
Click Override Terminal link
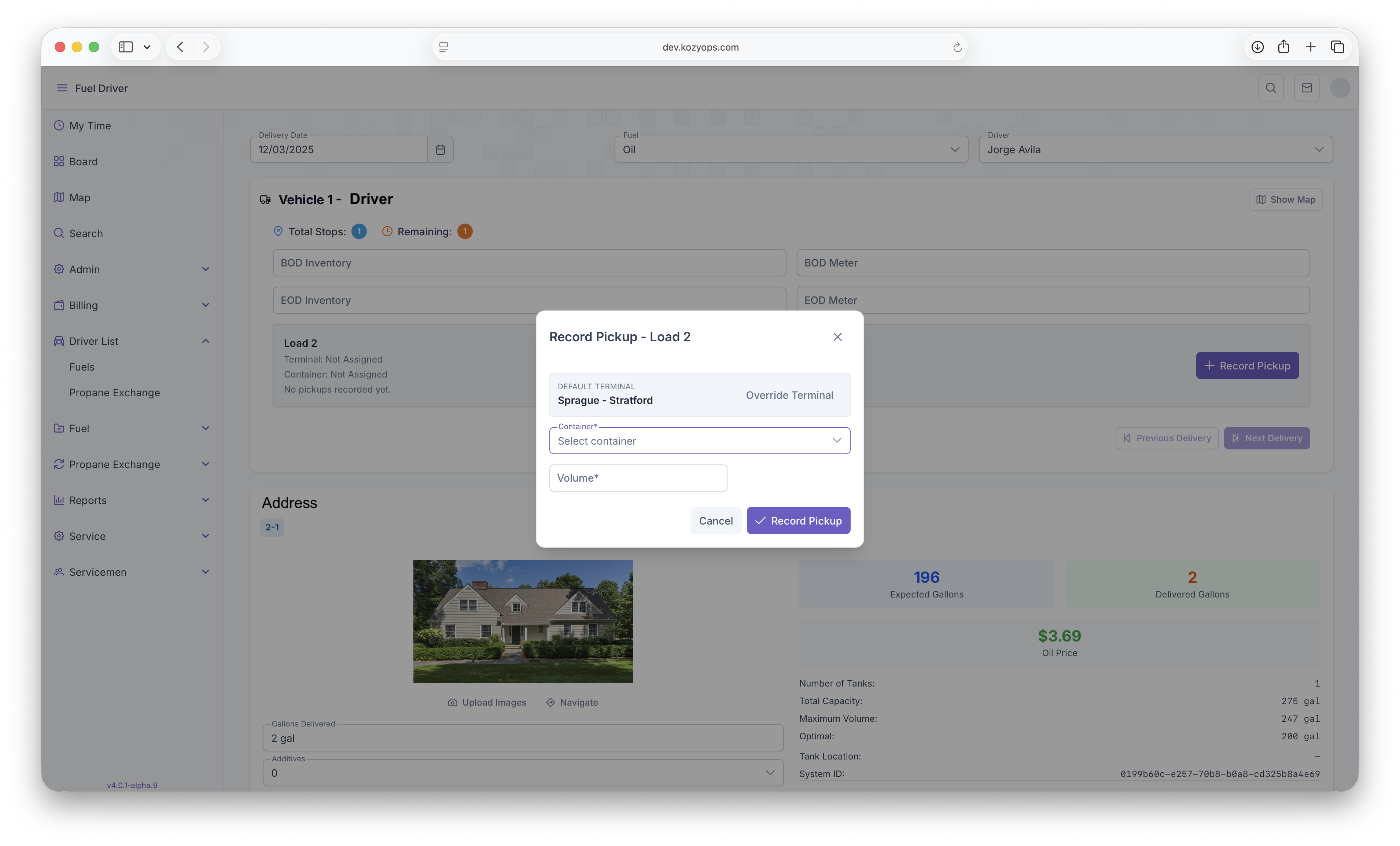point(789,395)
